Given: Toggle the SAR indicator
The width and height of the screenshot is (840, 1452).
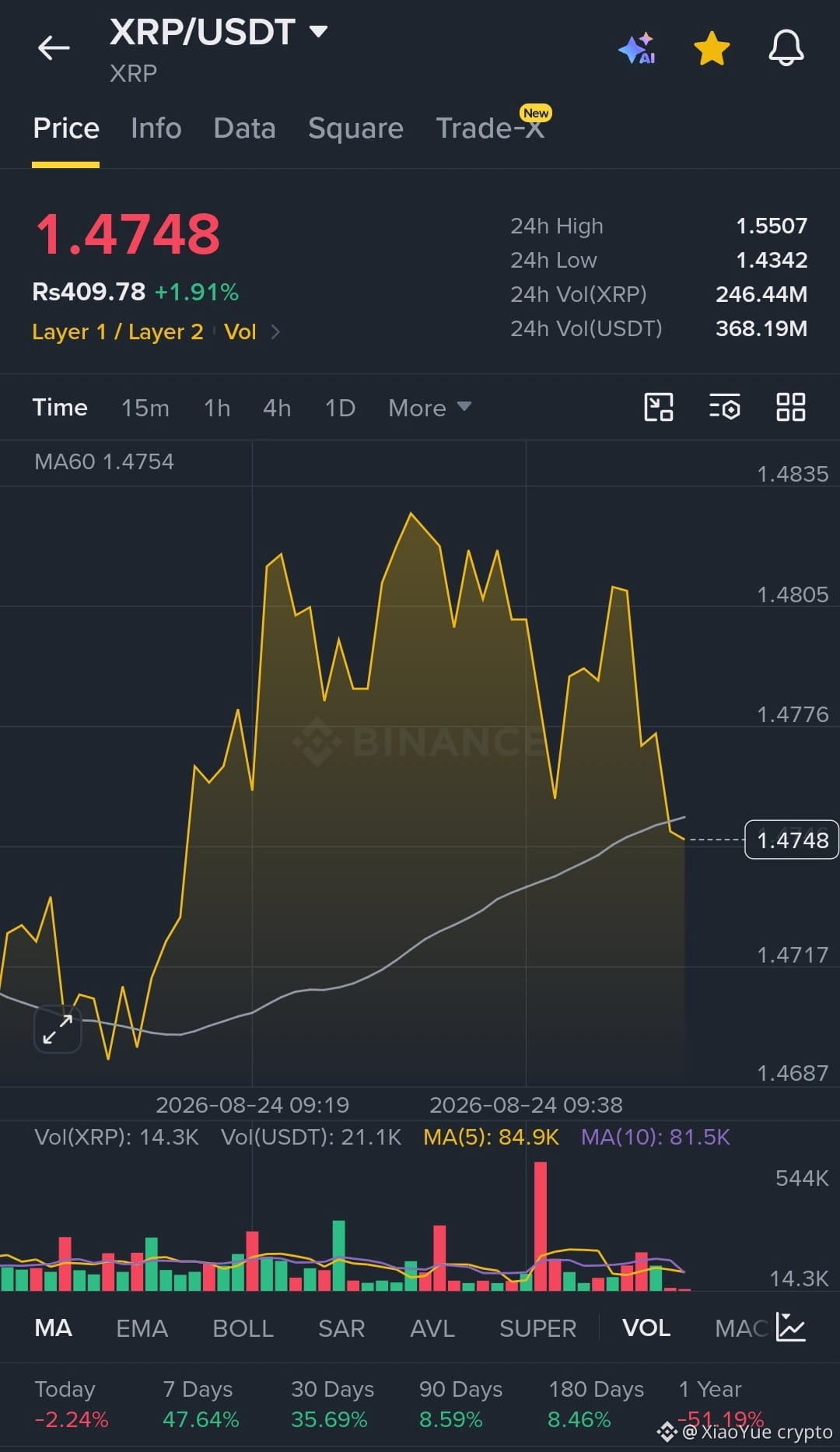Looking at the screenshot, I should pyautogui.click(x=341, y=1328).
